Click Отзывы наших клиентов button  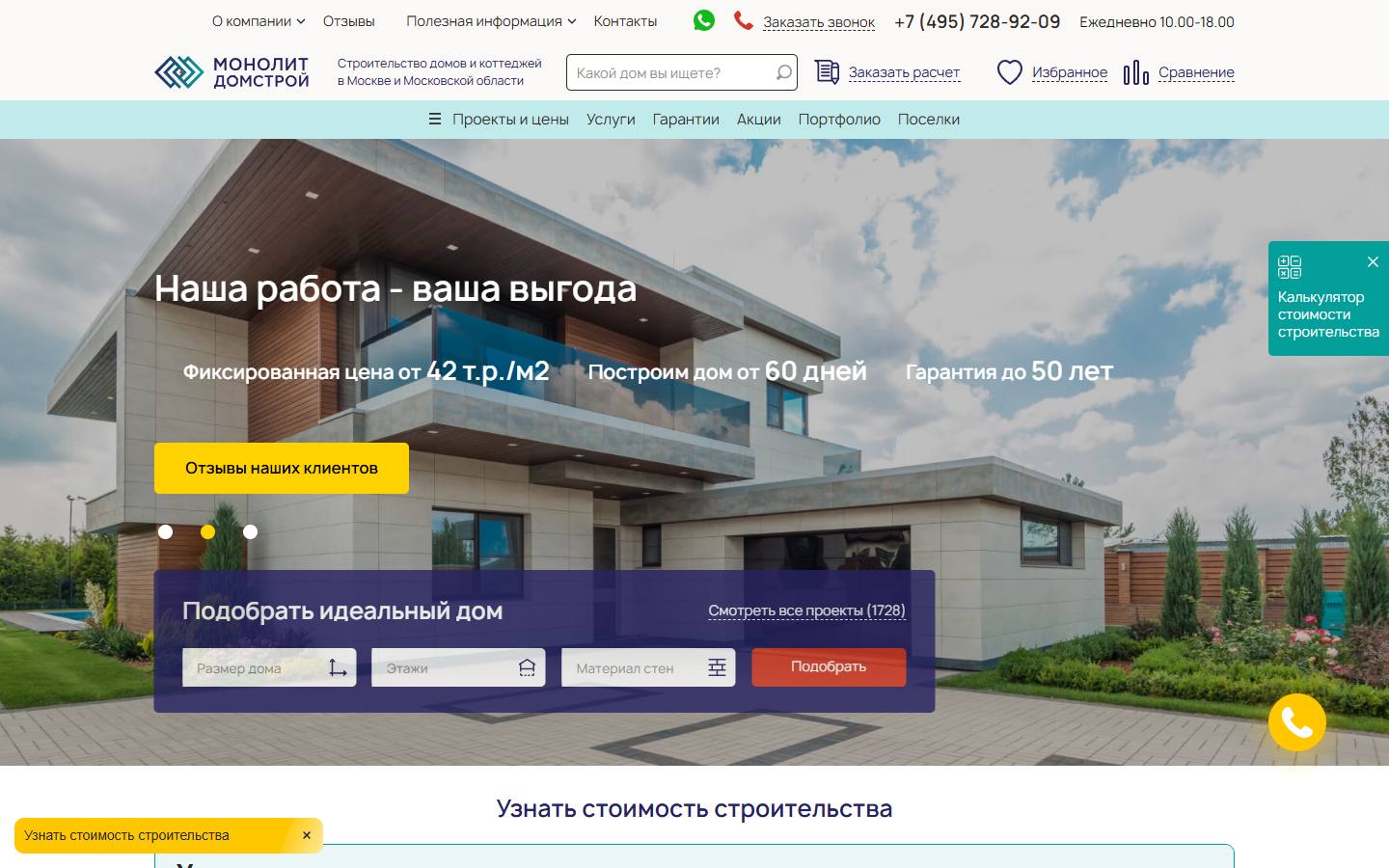point(282,468)
